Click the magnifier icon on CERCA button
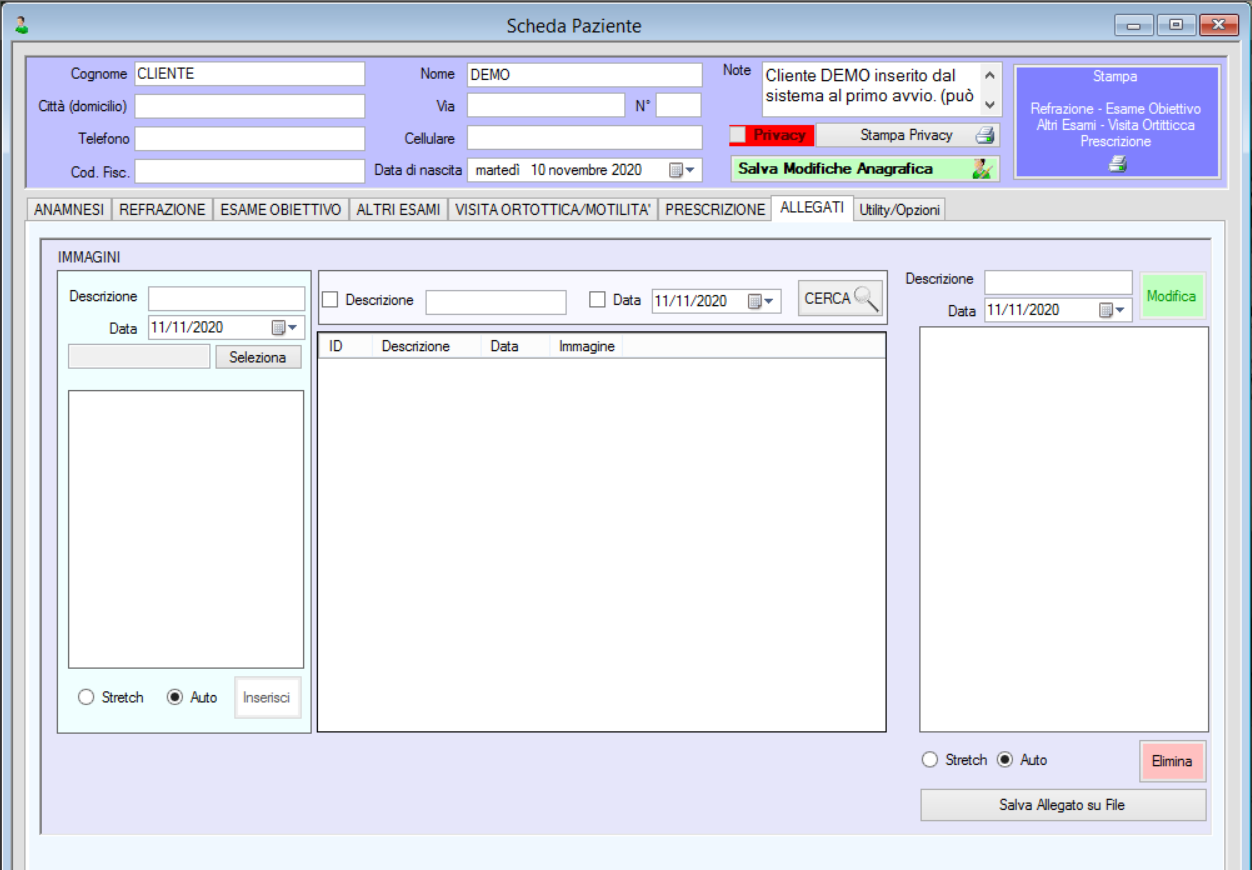The height and width of the screenshot is (870, 1252). 867,298
